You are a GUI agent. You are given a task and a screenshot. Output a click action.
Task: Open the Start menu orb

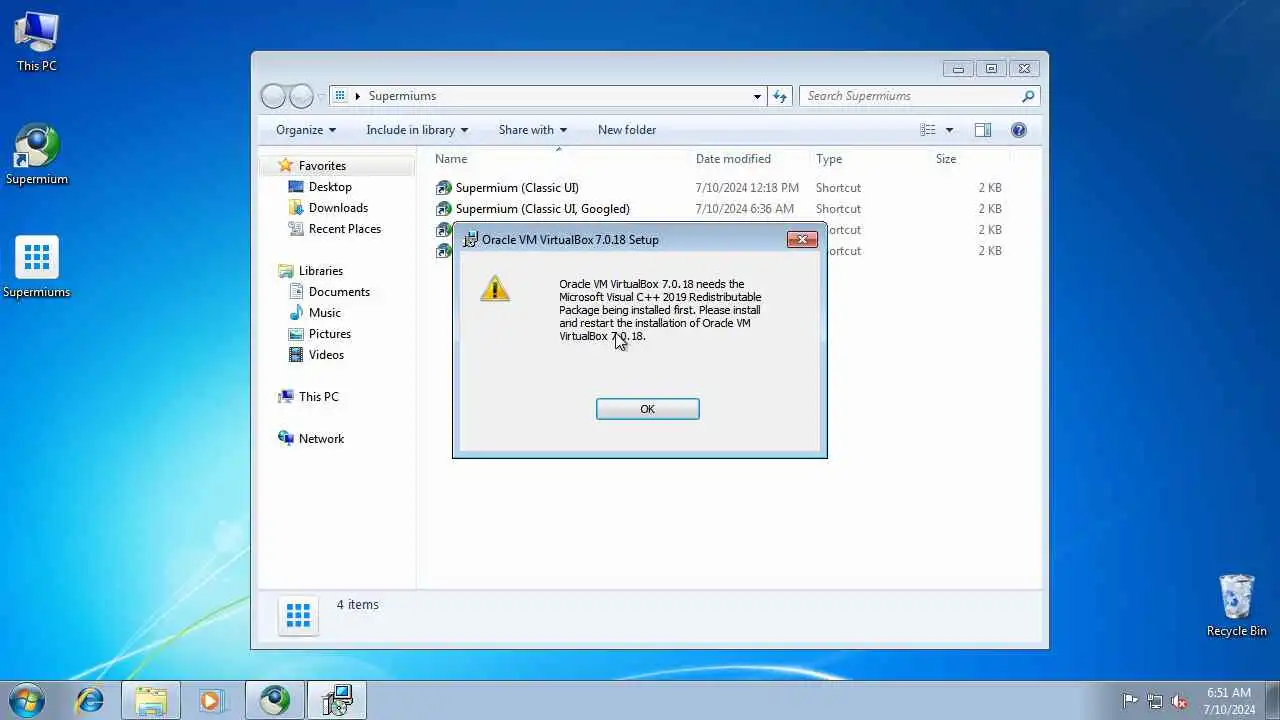point(27,700)
